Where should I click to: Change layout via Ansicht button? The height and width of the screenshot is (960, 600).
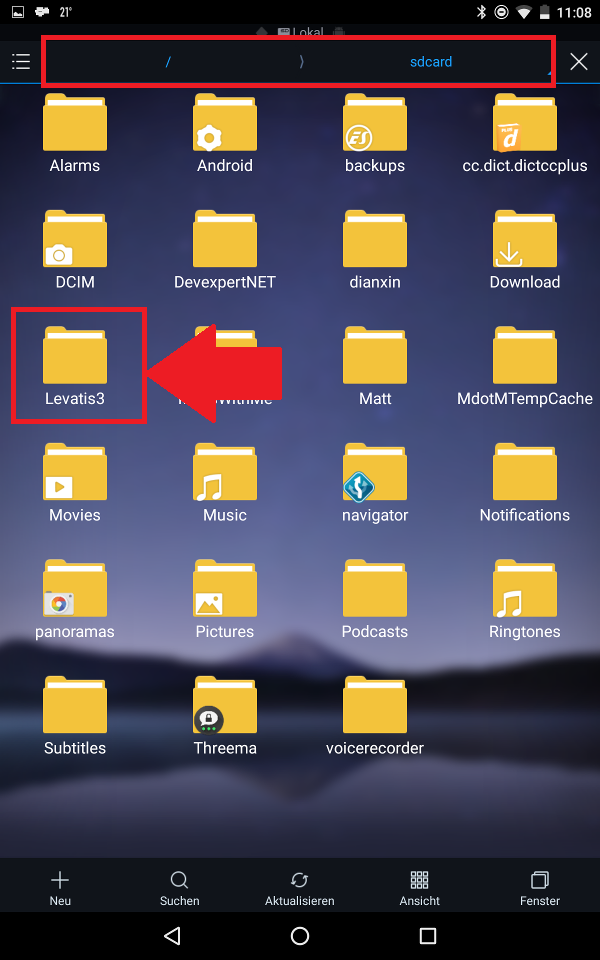click(419, 888)
